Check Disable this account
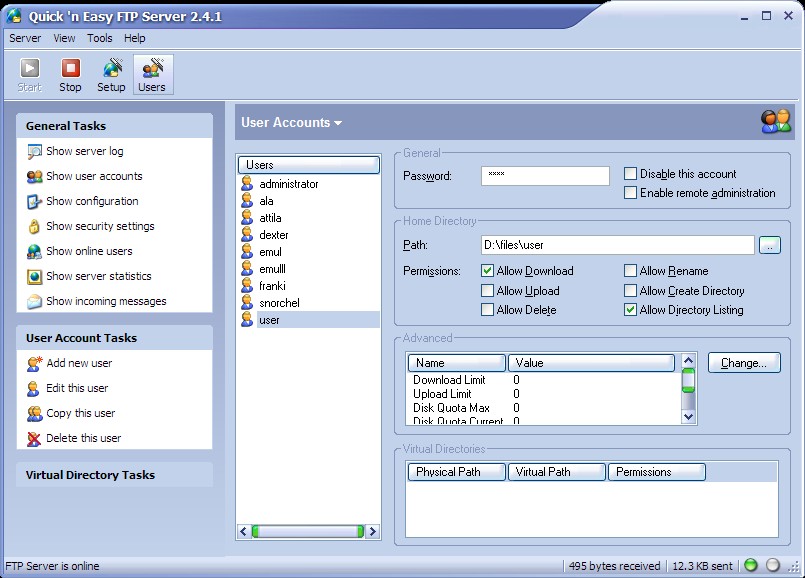Image resolution: width=805 pixels, height=578 pixels. coord(630,174)
